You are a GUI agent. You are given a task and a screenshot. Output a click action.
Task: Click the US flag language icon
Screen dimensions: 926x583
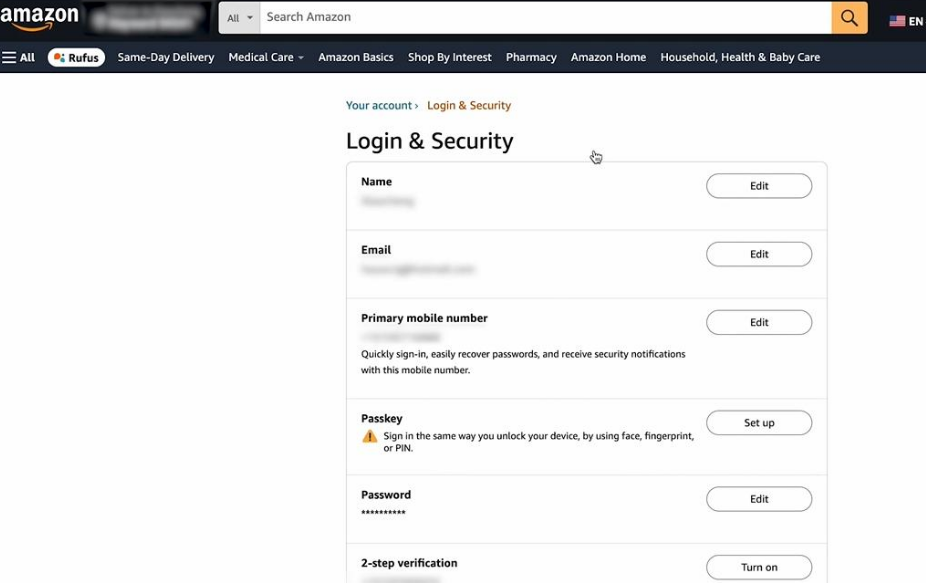pyautogui.click(x=897, y=21)
